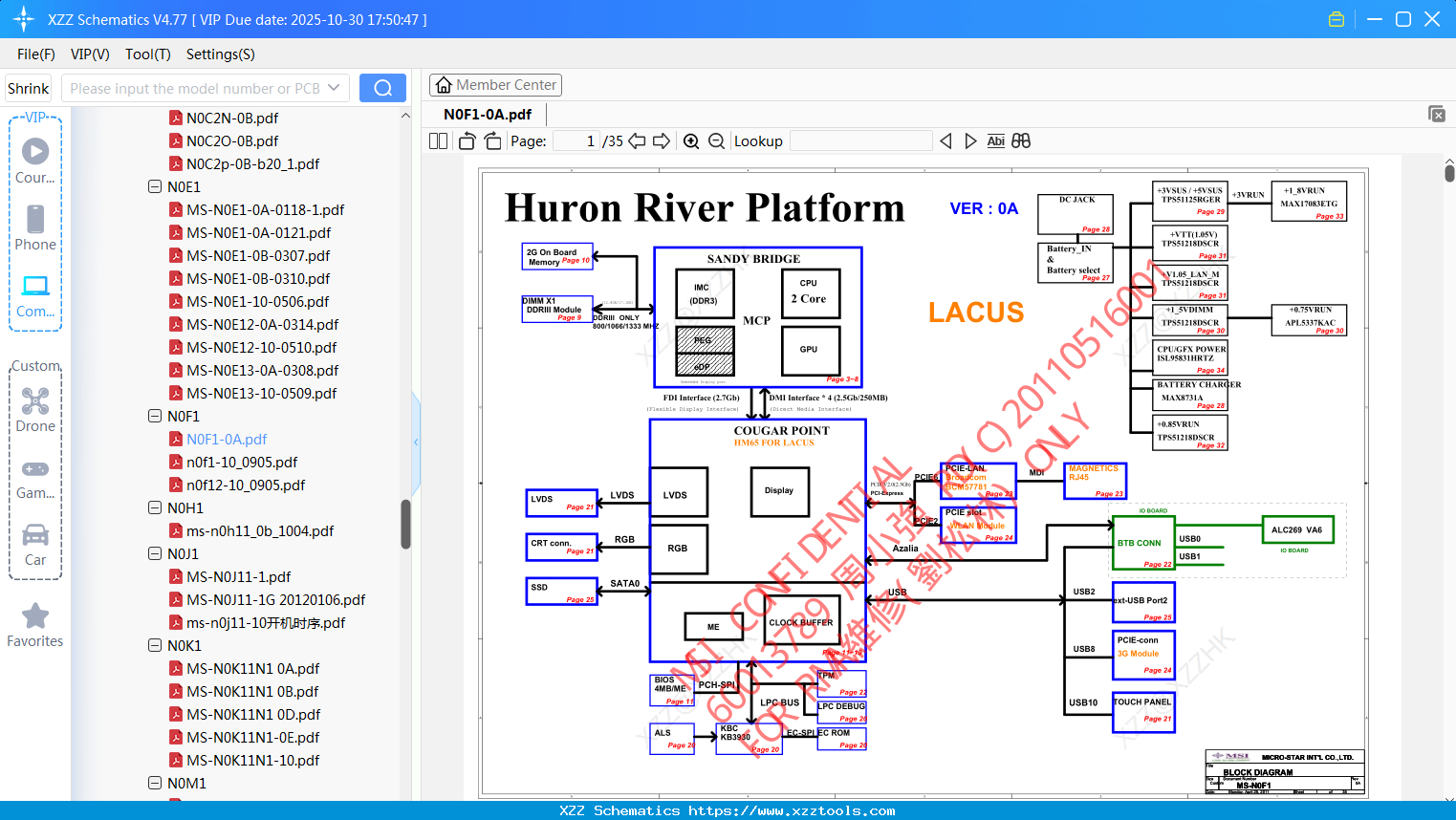
Task: Click the XZZ Schematics app logo
Action: pos(24,19)
